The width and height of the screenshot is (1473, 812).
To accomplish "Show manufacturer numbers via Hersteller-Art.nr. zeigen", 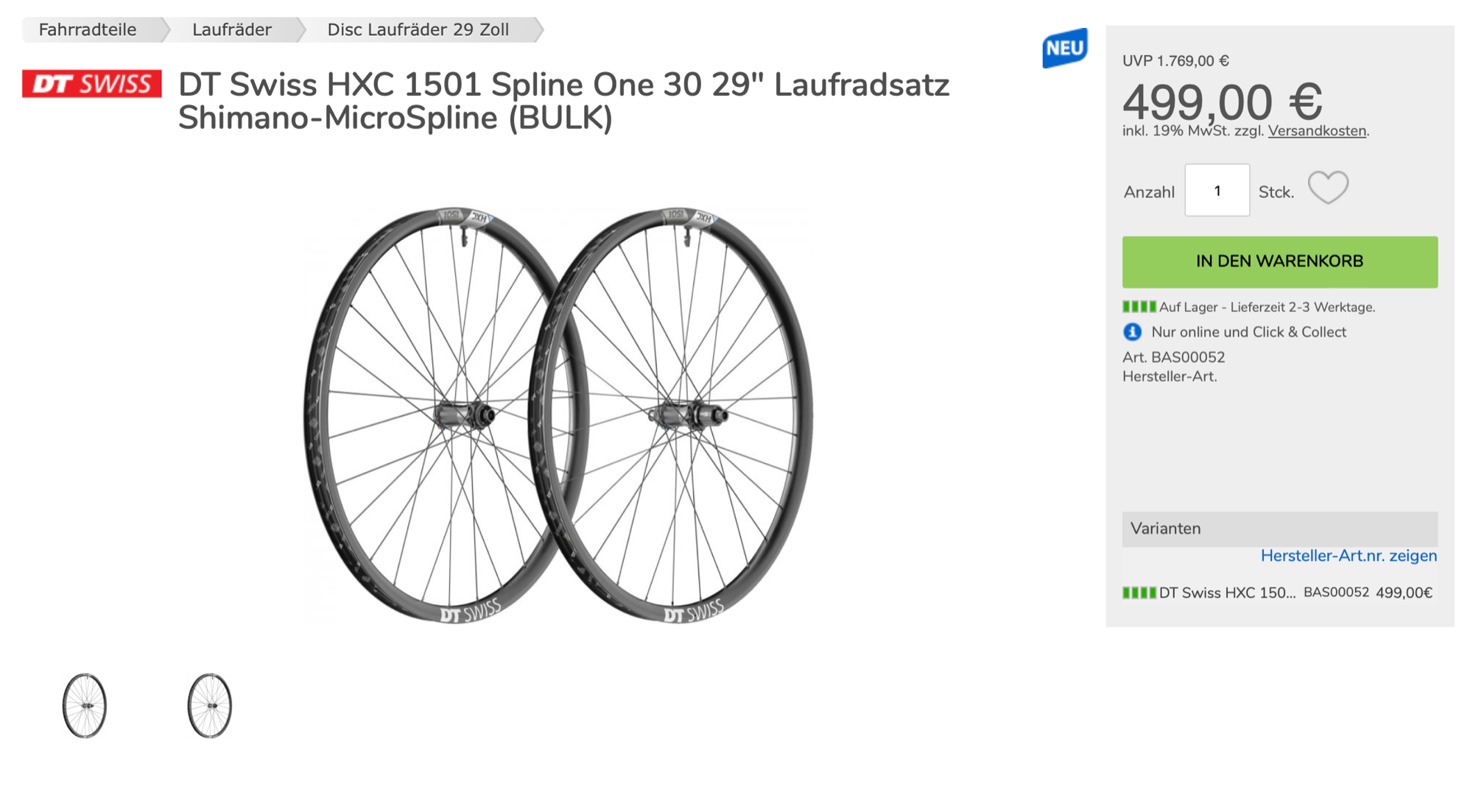I will click(1348, 556).
